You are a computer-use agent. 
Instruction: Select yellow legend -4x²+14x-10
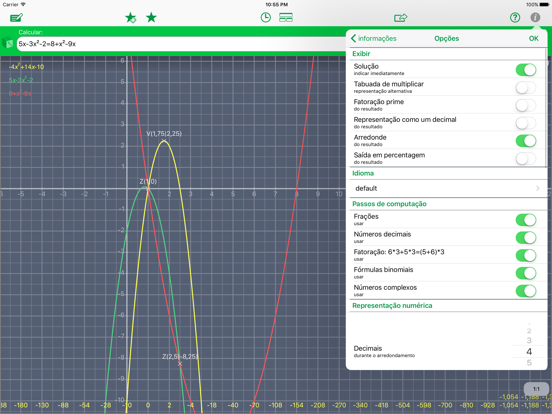26,67
